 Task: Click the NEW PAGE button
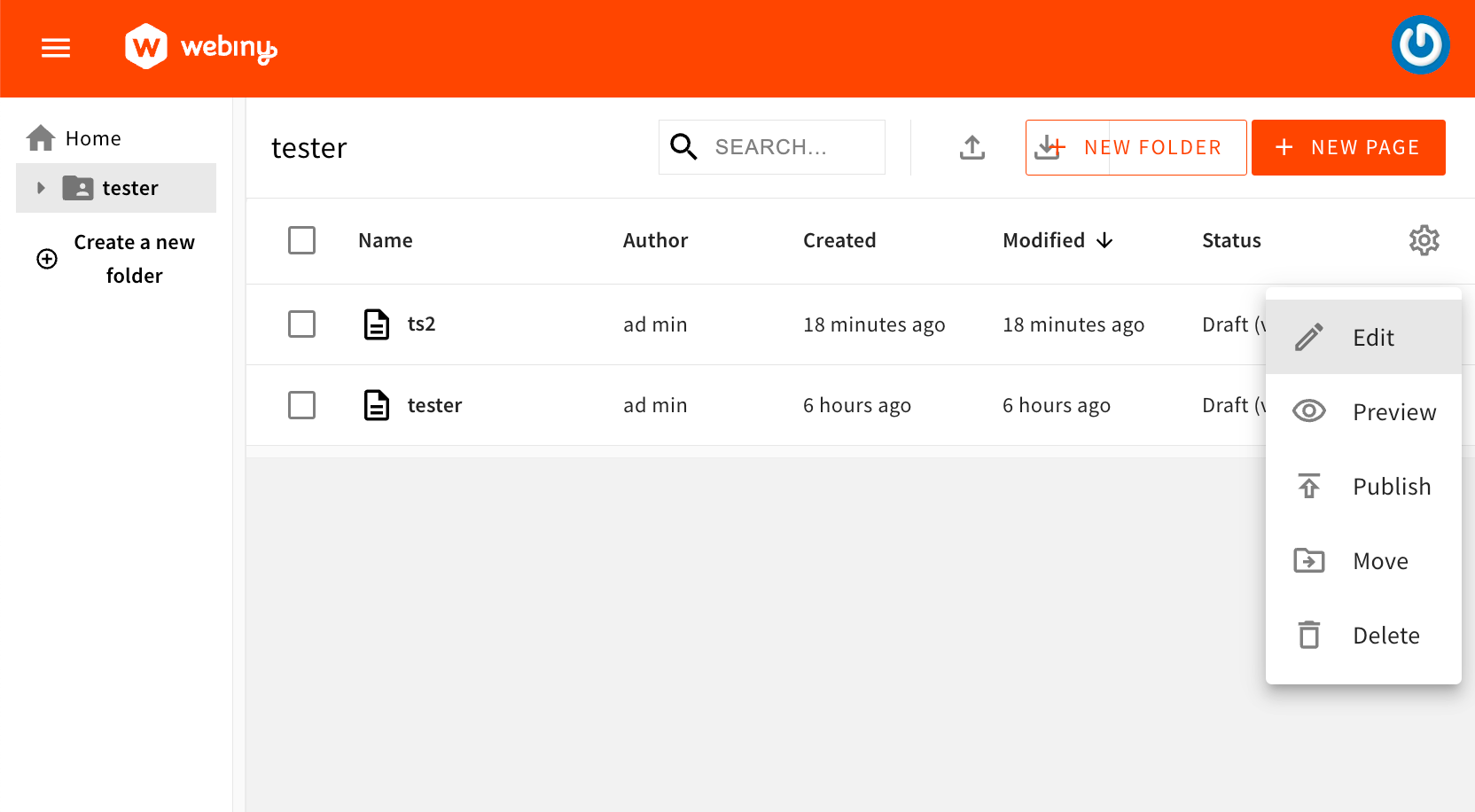point(1348,147)
